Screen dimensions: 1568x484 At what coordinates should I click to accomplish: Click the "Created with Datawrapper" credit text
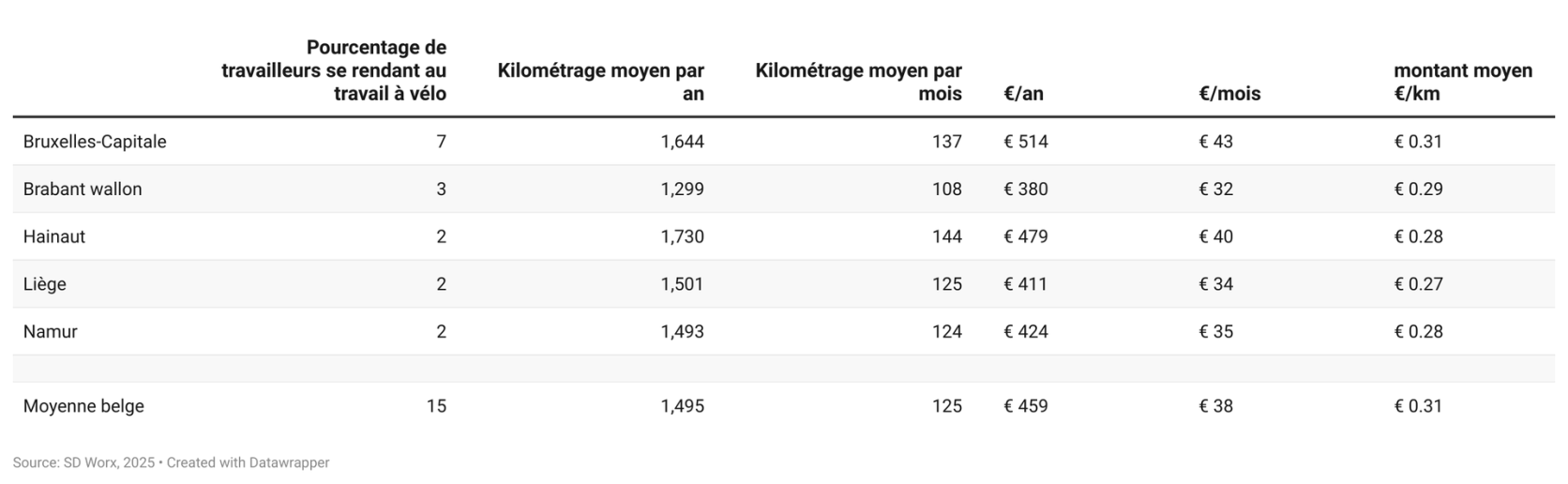[x=248, y=462]
